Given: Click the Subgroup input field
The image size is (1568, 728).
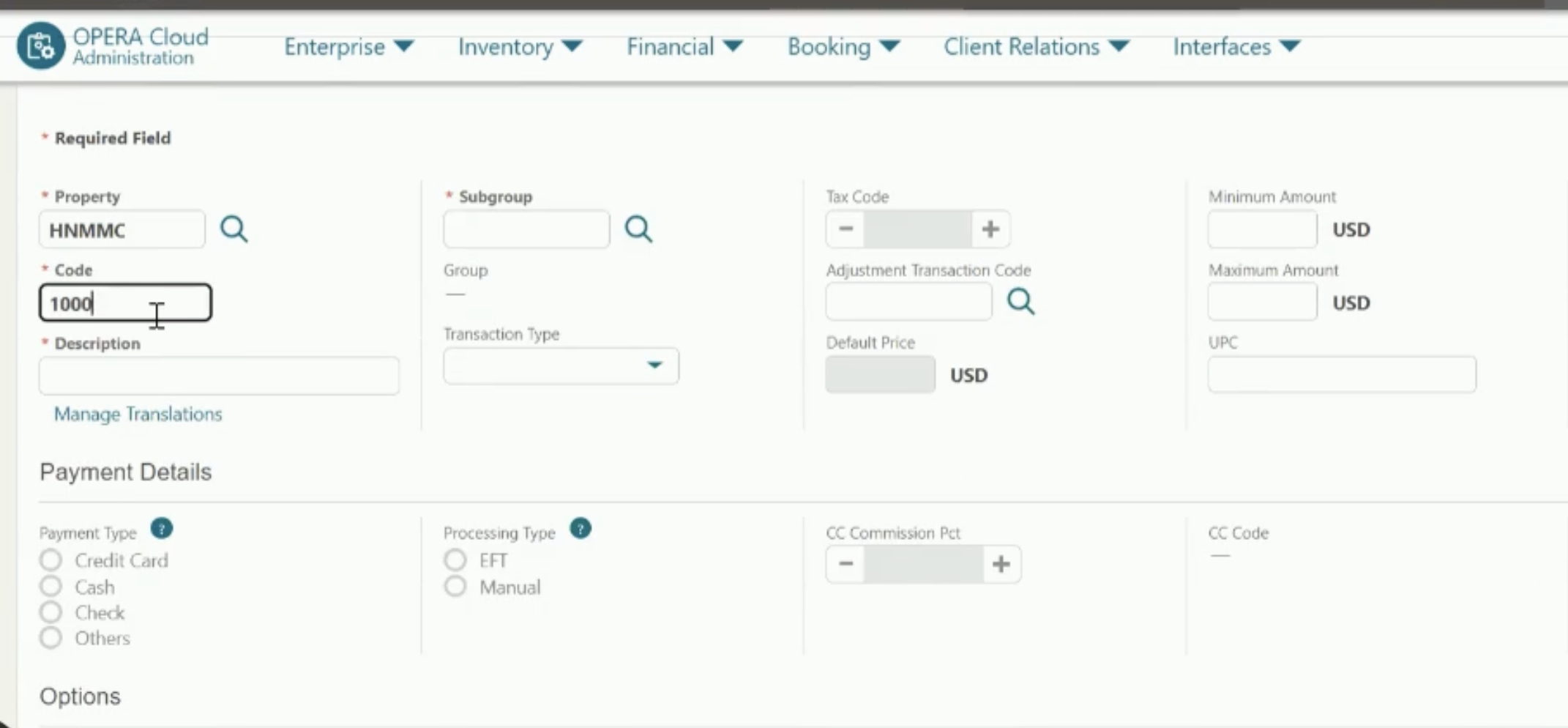Looking at the screenshot, I should (x=526, y=229).
